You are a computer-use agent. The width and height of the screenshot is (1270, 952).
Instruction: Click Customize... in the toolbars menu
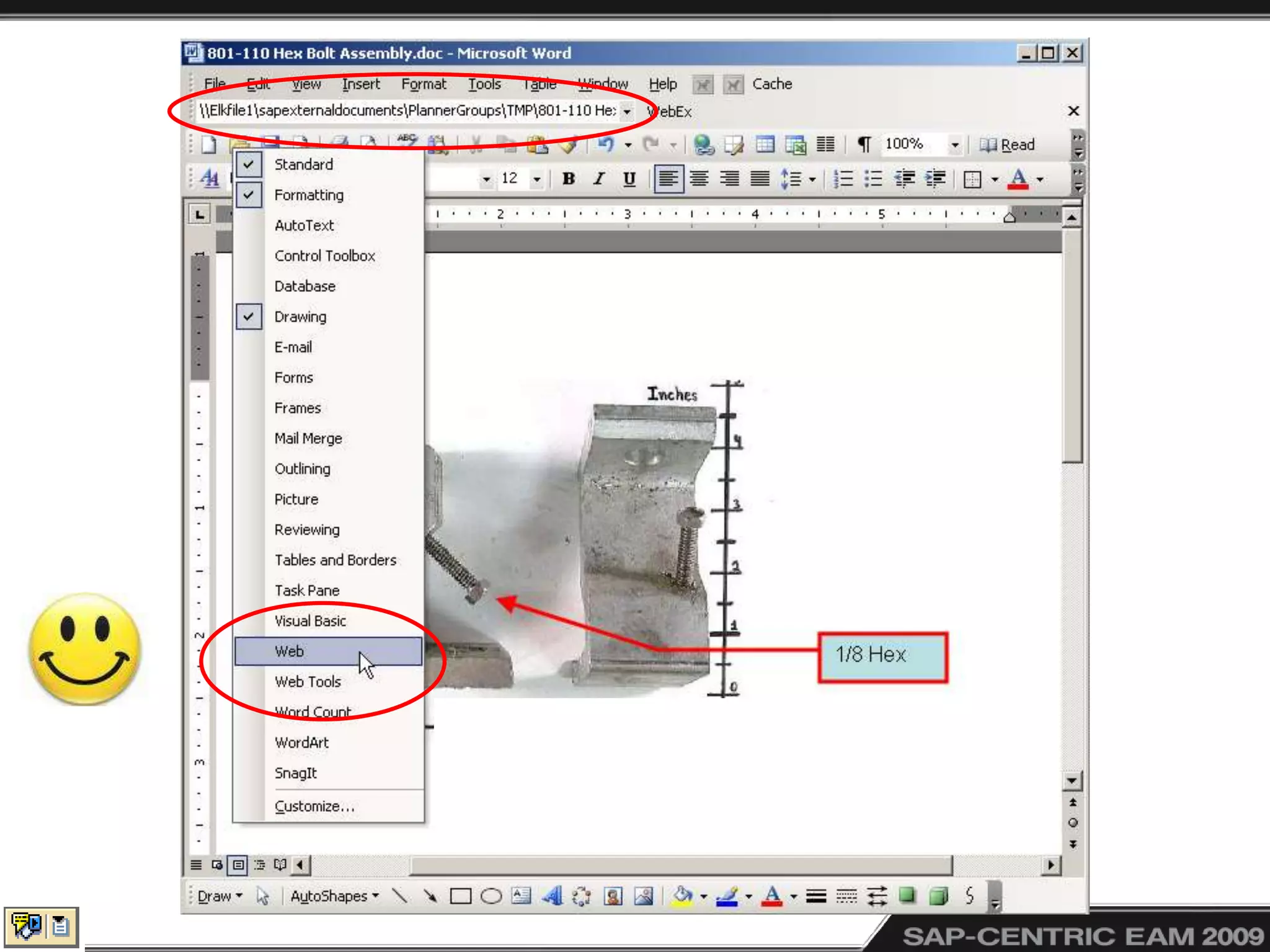(314, 806)
